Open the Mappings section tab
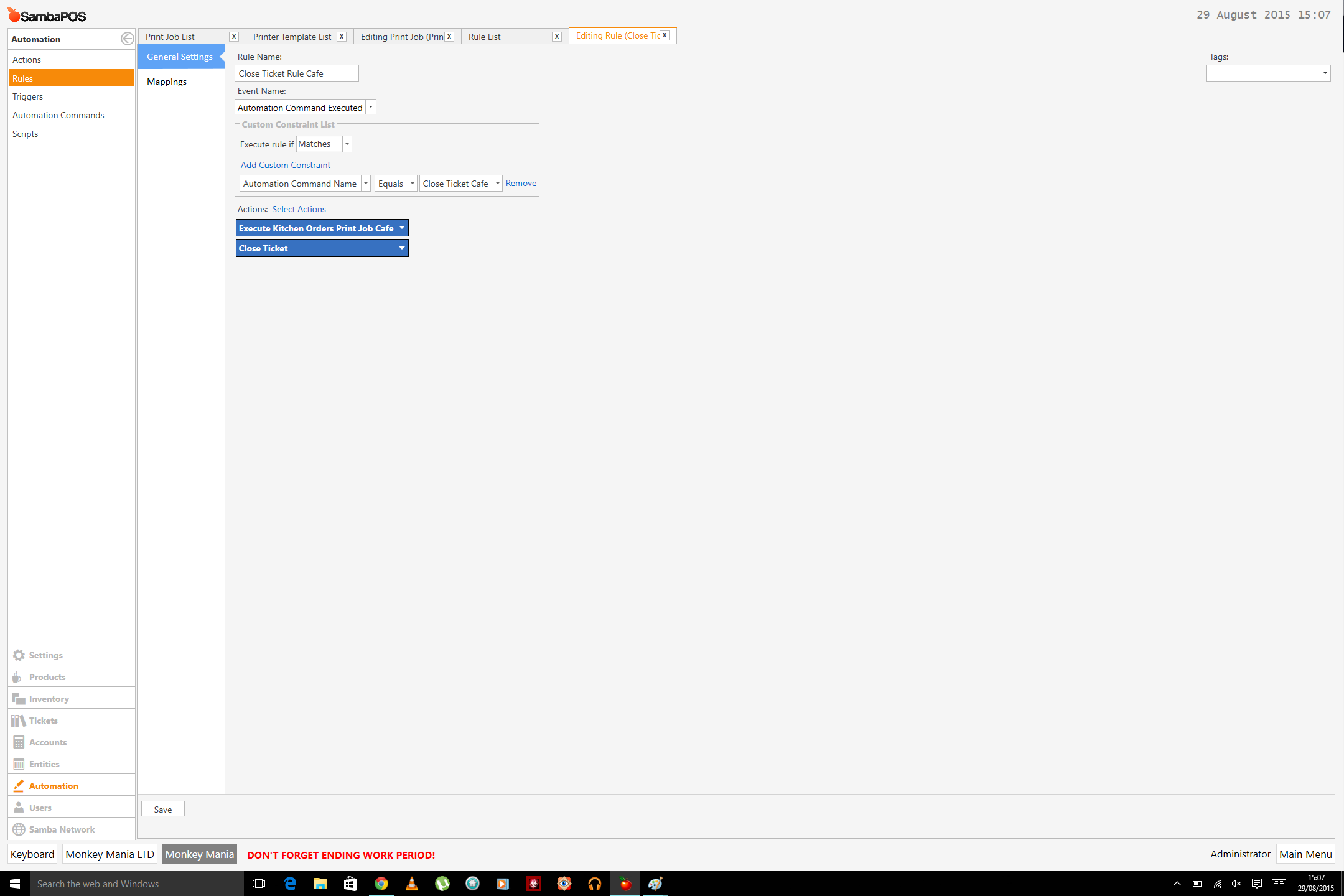This screenshot has width=1344, height=896. [167, 82]
